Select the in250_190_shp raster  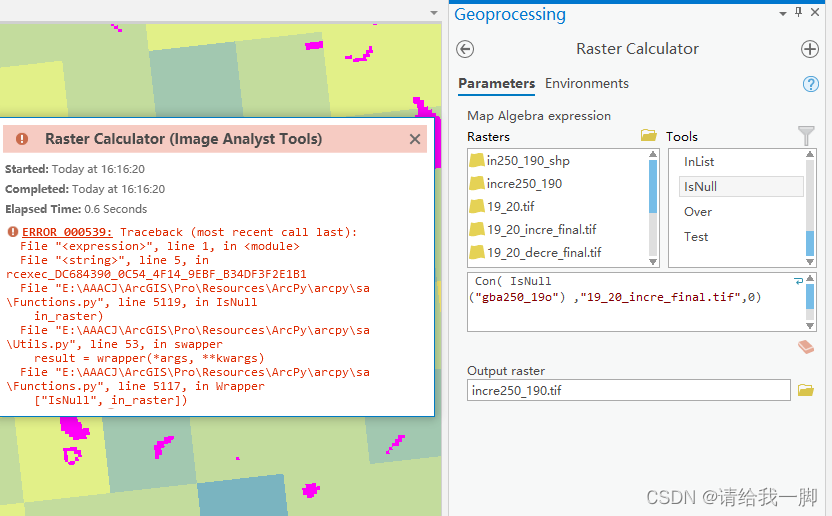528,161
